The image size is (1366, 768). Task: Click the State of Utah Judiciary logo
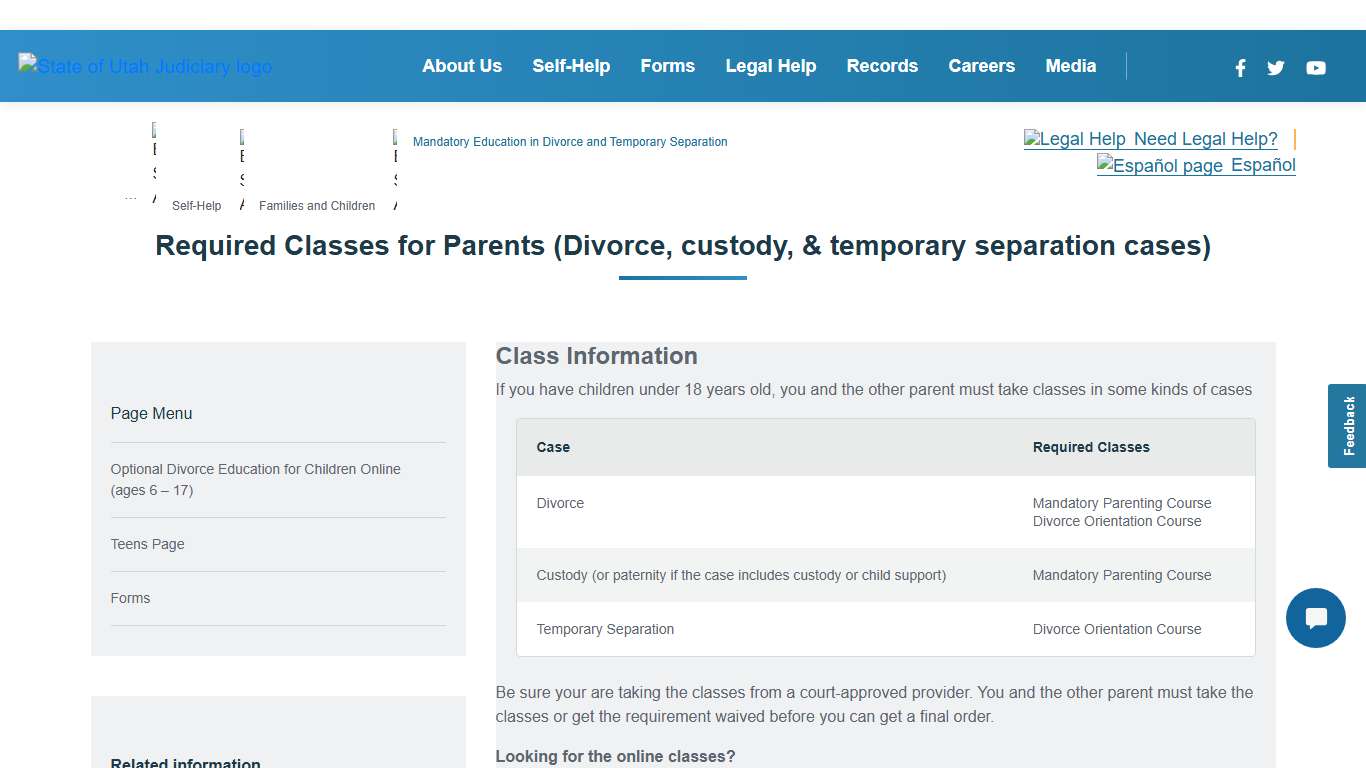pyautogui.click(x=144, y=66)
